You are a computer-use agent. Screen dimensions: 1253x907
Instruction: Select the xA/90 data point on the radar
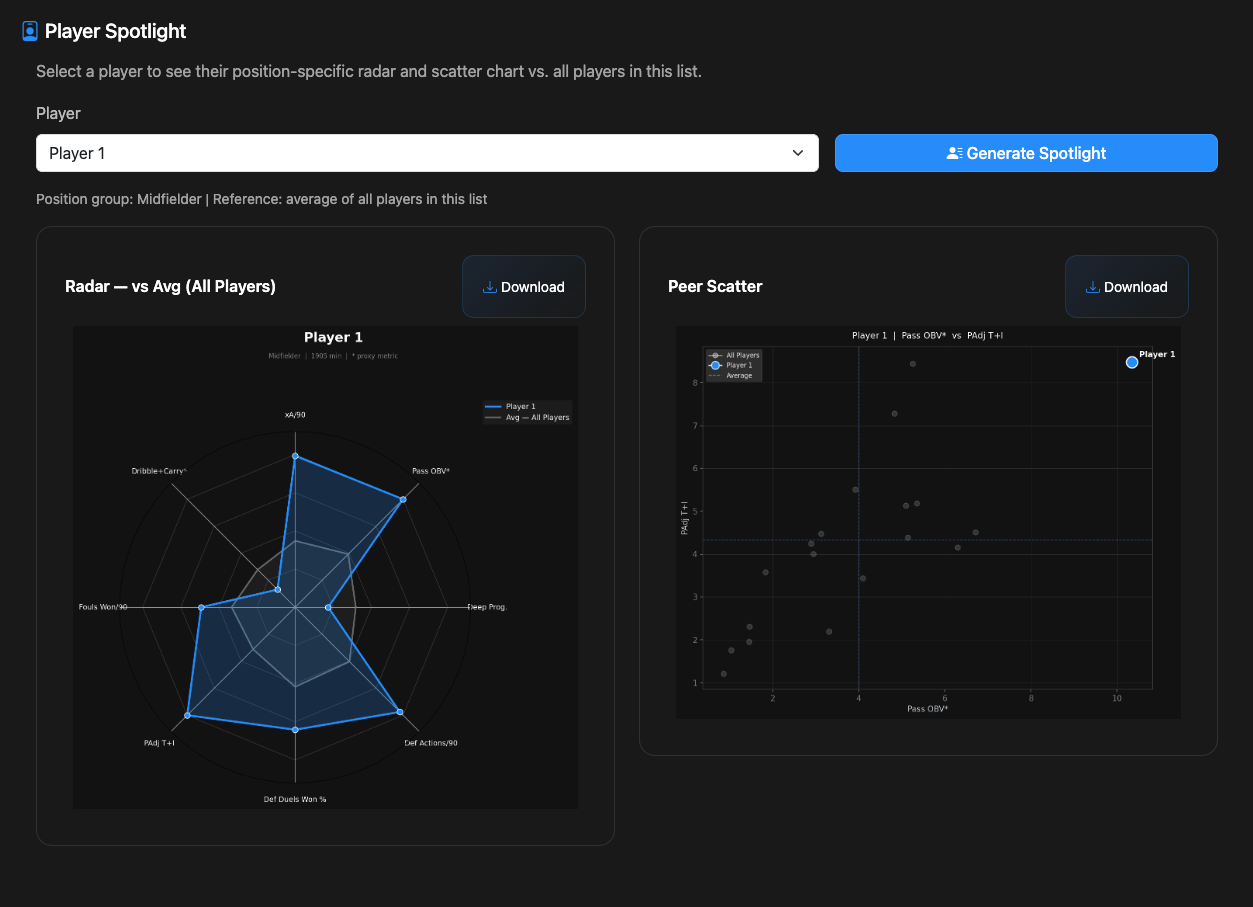coord(295,456)
